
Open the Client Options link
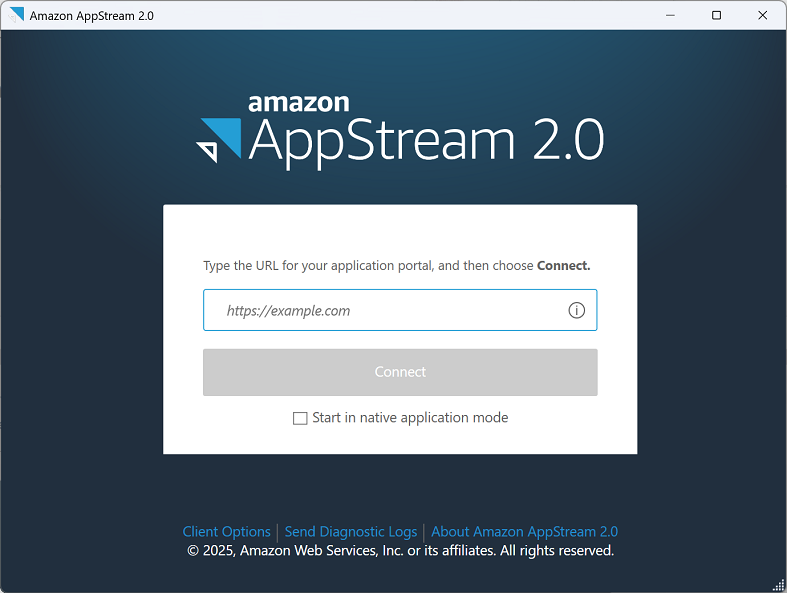(226, 532)
